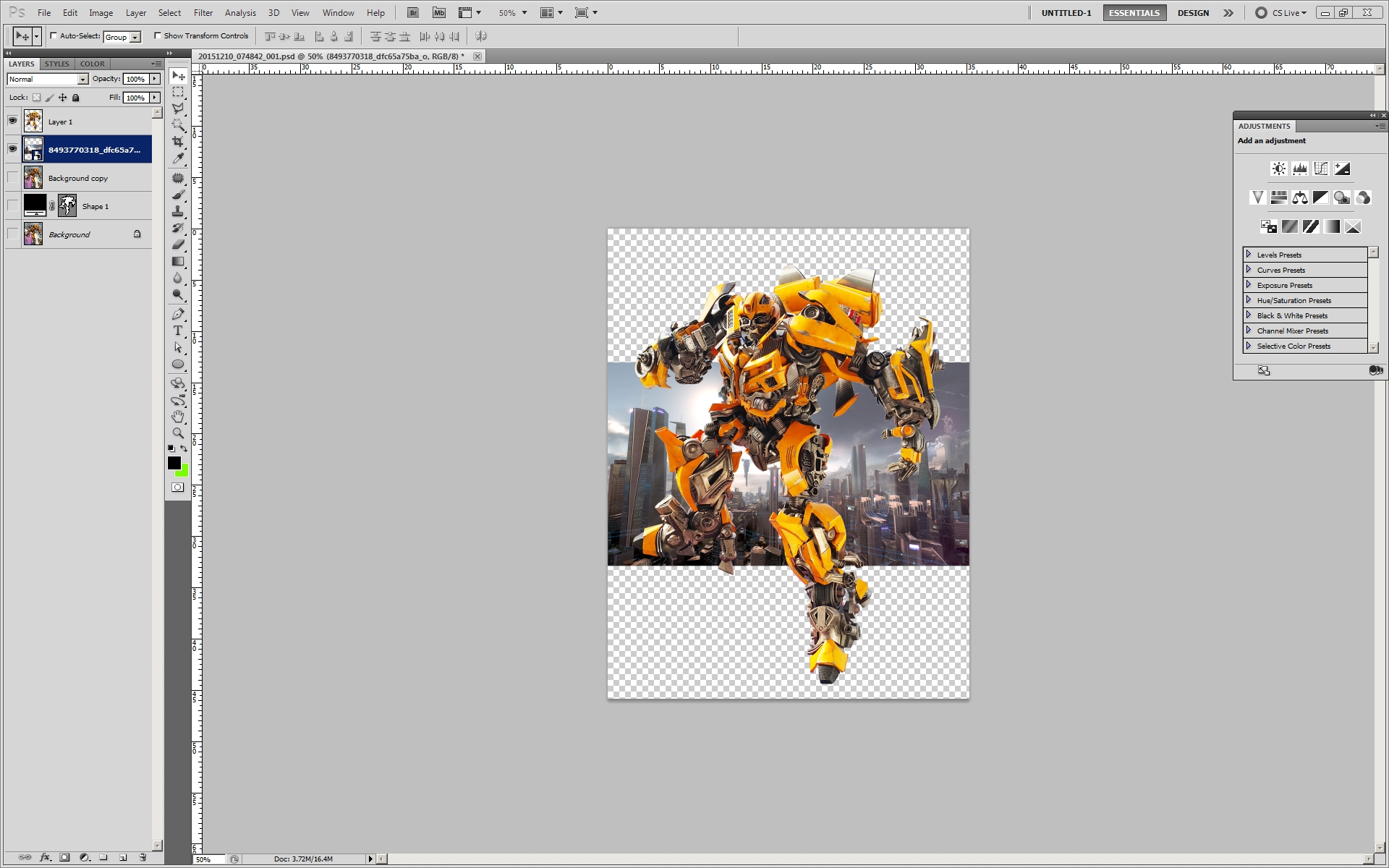Show more workspaces chevron
1389x868 pixels.
[x=1228, y=13]
